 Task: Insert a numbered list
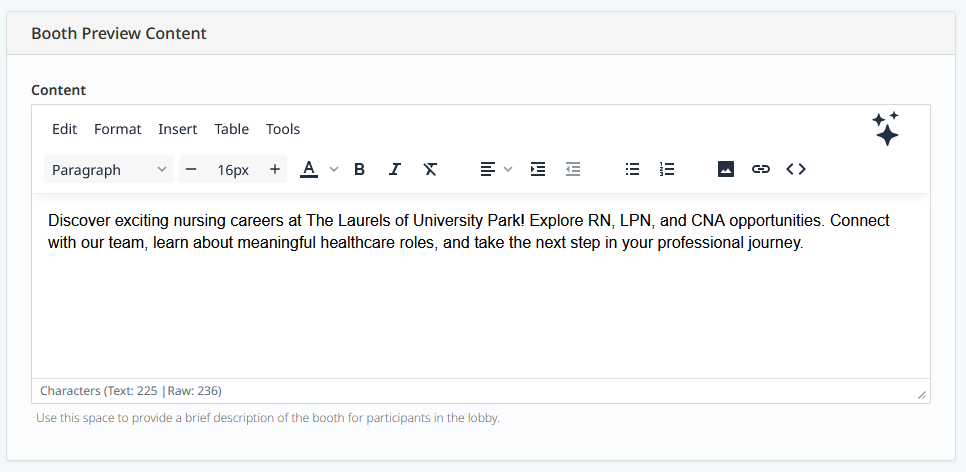click(x=667, y=169)
